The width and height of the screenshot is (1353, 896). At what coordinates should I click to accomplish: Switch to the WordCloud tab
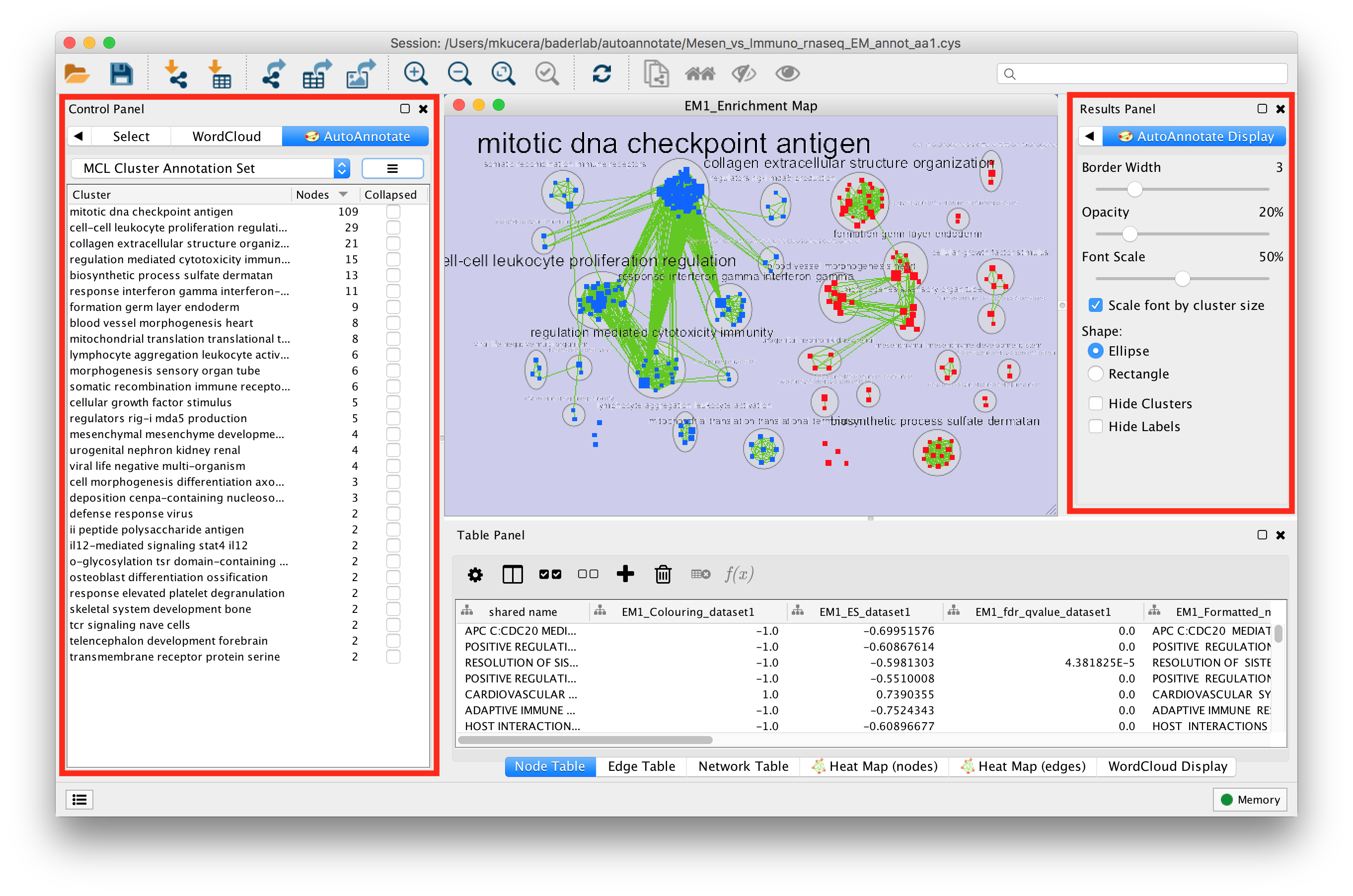click(226, 136)
